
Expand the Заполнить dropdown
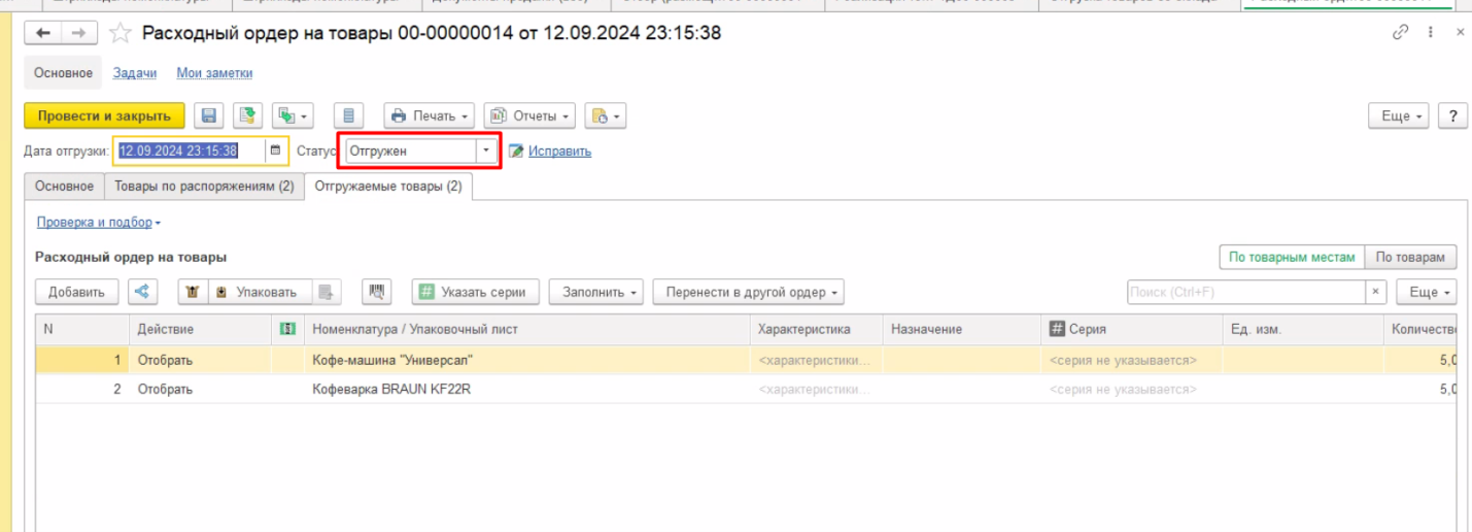pos(596,292)
